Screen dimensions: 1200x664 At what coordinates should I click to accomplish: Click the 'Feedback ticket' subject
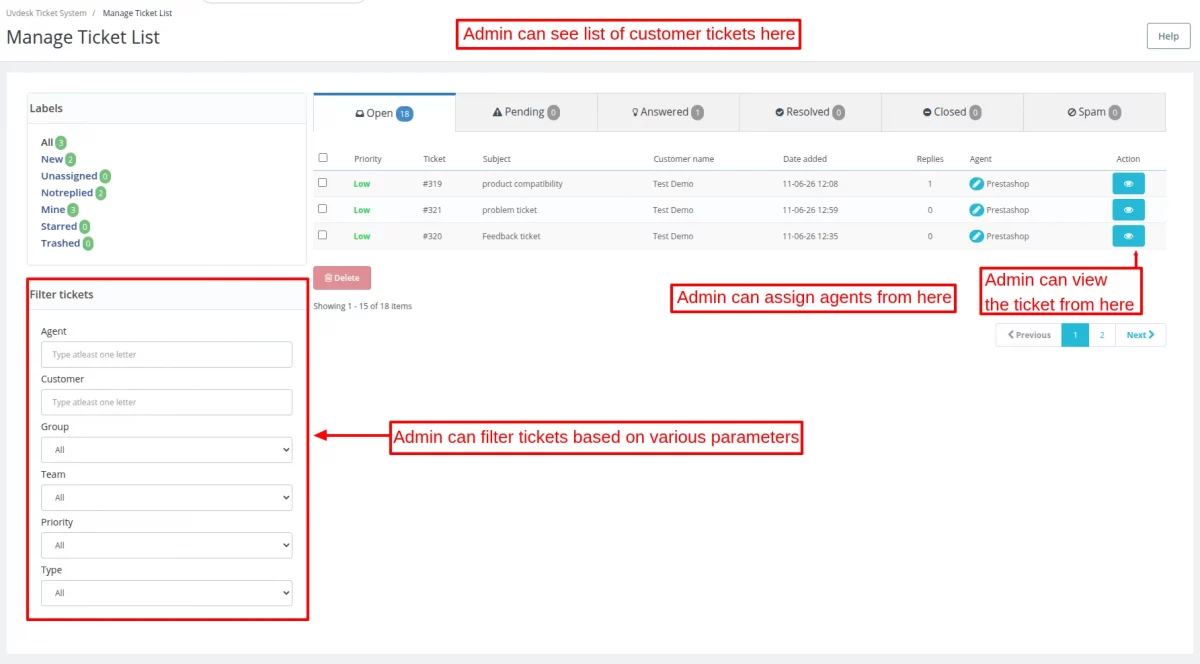511,236
